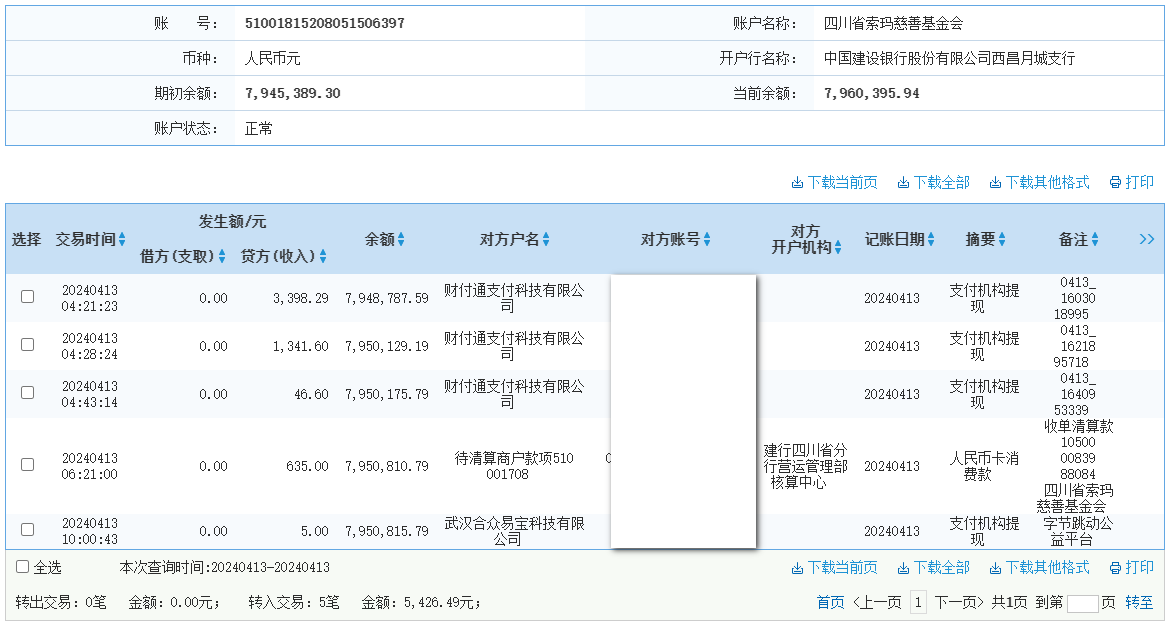Click bottom 下载全部 link
Viewport: 1167px width, 622px height.
click(933, 568)
